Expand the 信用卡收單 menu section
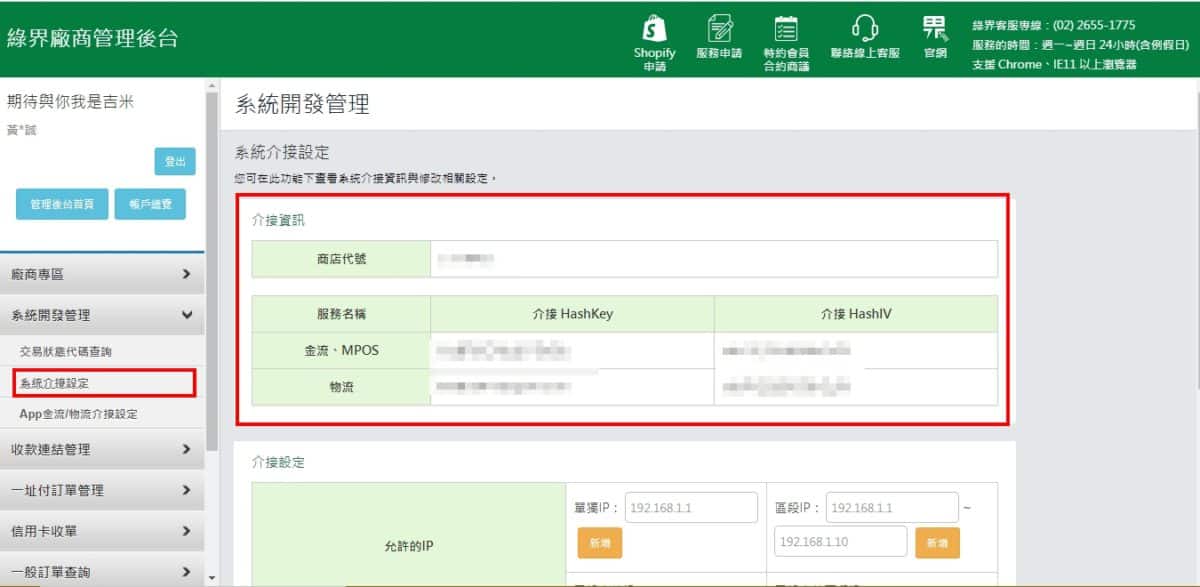This screenshot has height=587, width=1200. [102, 532]
